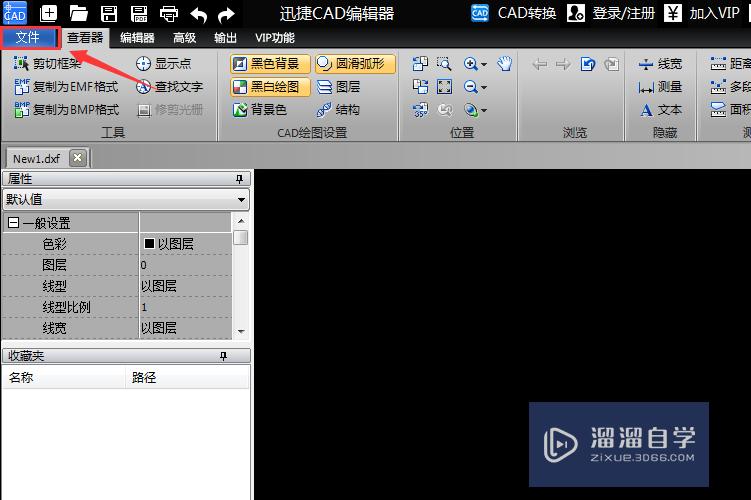This screenshot has height=500, width=751.
Task: Toggle 线宽 visibility
Action: click(660, 63)
